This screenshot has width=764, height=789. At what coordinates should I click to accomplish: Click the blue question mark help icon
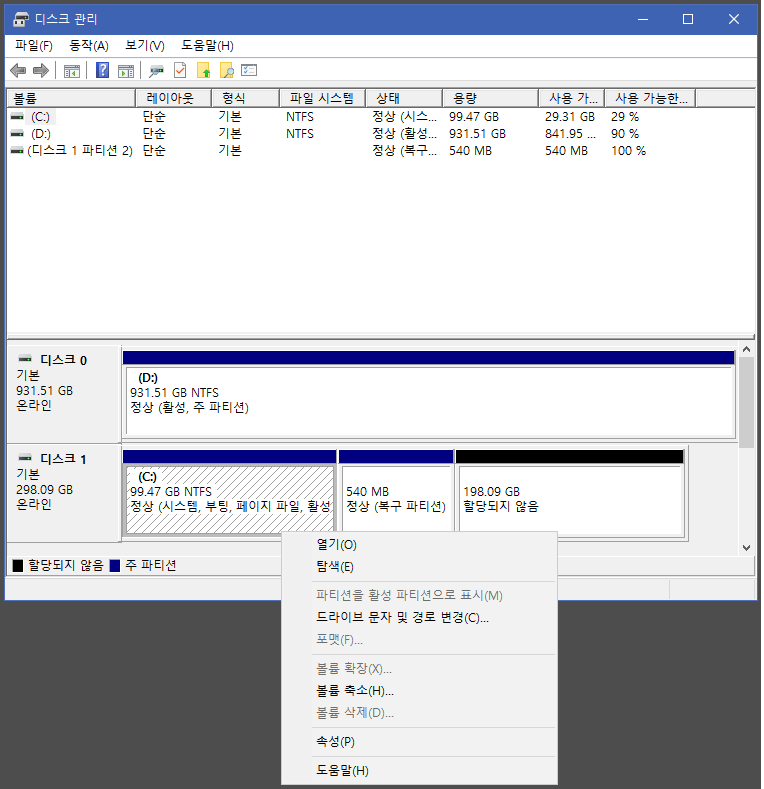(102, 70)
